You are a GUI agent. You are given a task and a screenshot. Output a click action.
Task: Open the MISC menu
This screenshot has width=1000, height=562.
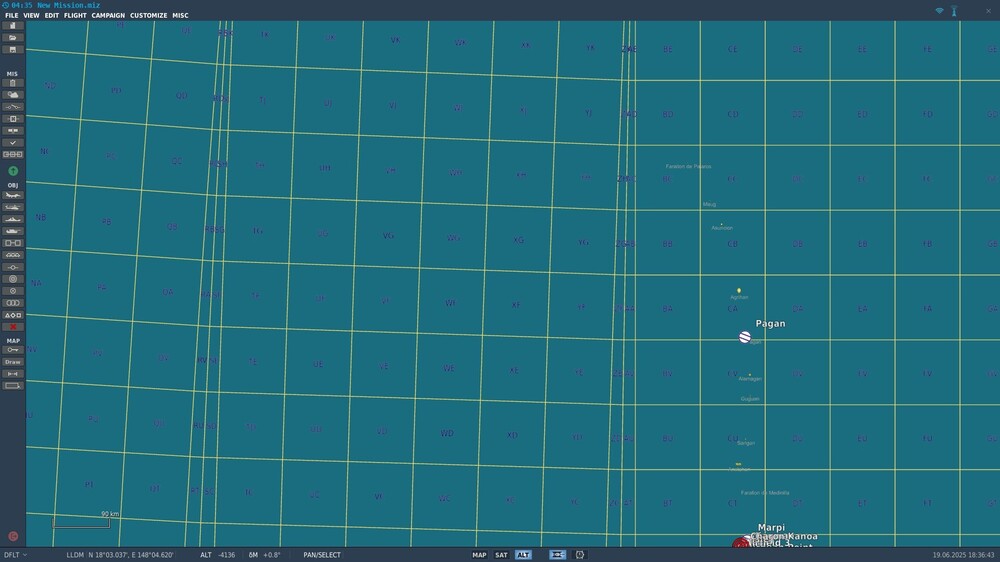point(180,15)
